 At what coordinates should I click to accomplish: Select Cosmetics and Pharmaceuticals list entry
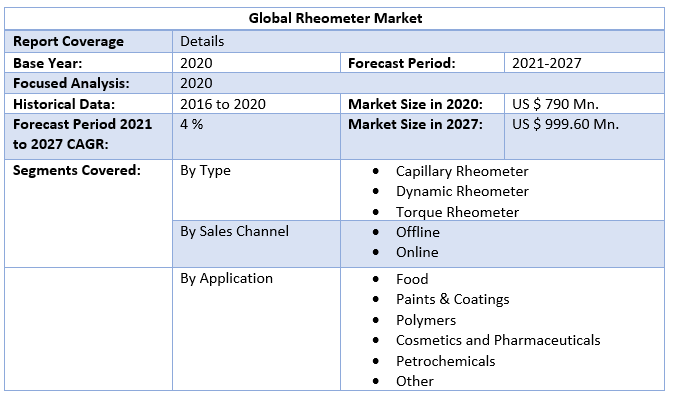(x=498, y=340)
